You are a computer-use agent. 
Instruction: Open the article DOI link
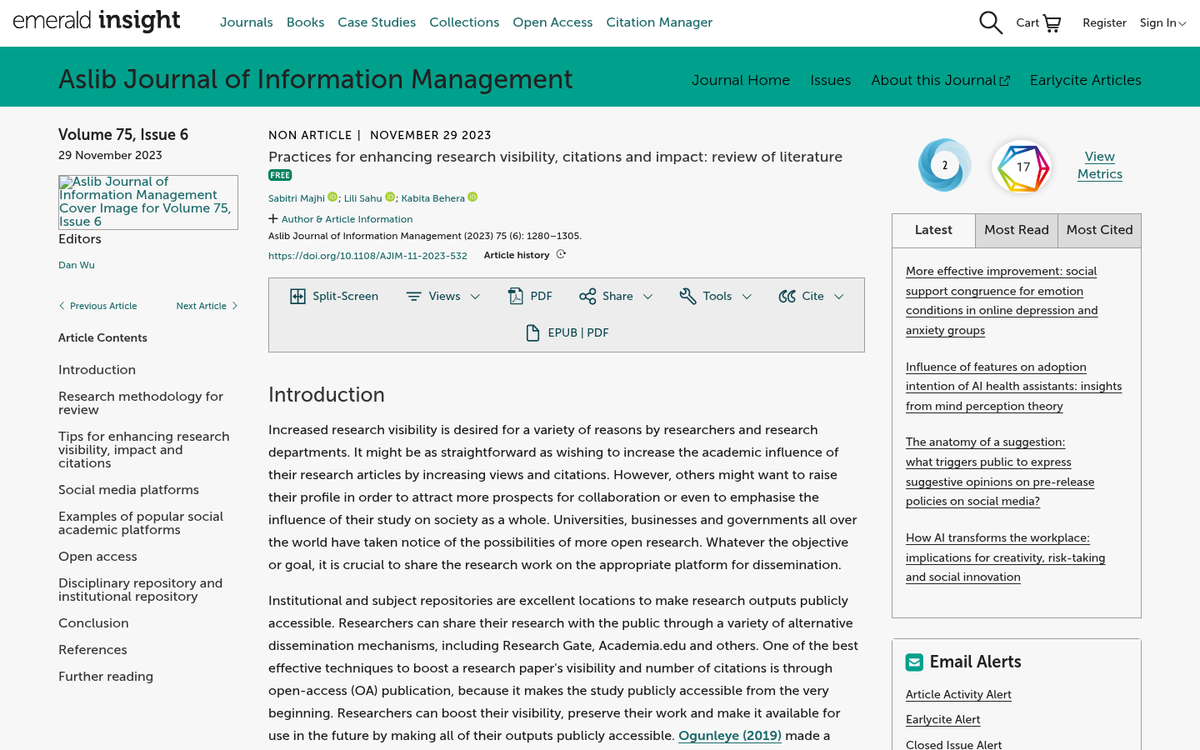[368, 255]
